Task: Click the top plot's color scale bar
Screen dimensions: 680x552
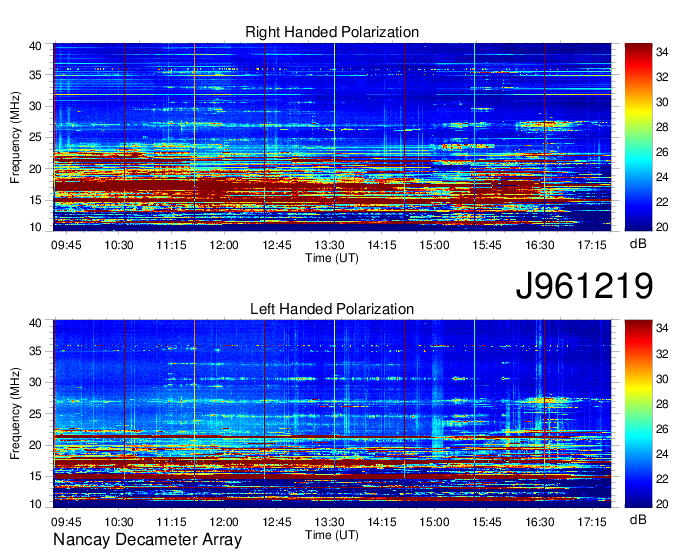Action: [x=638, y=137]
